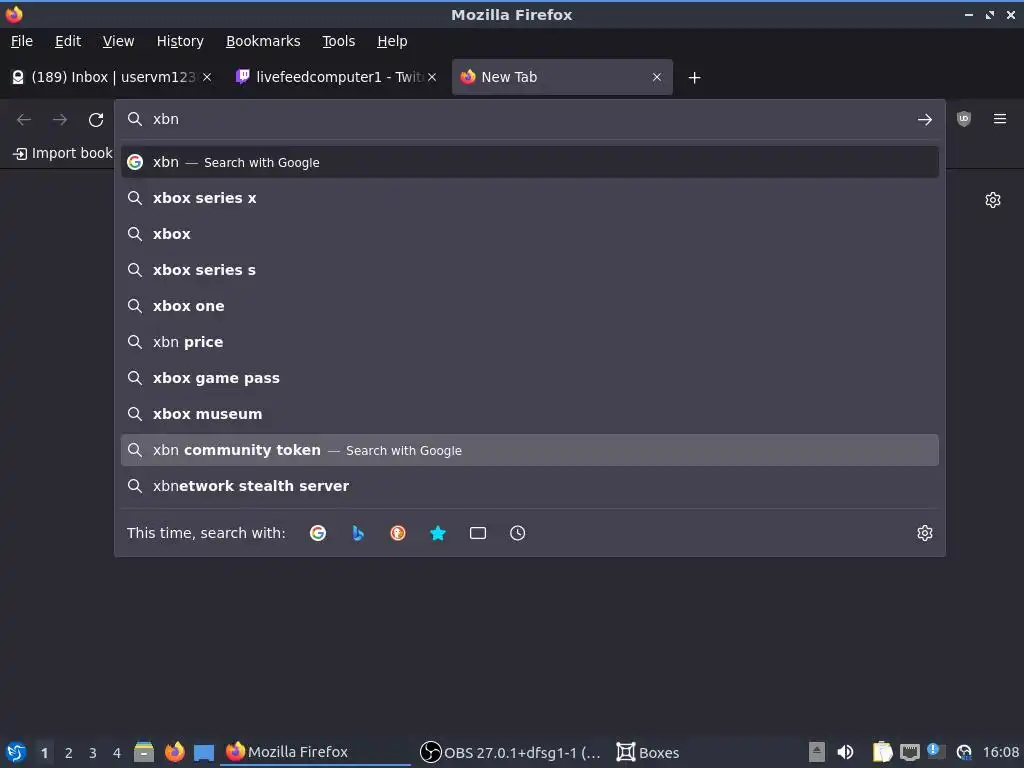Screen dimensions: 1024x768
Task: Click the 16:08 clock in tray
Action: [x=1000, y=752]
